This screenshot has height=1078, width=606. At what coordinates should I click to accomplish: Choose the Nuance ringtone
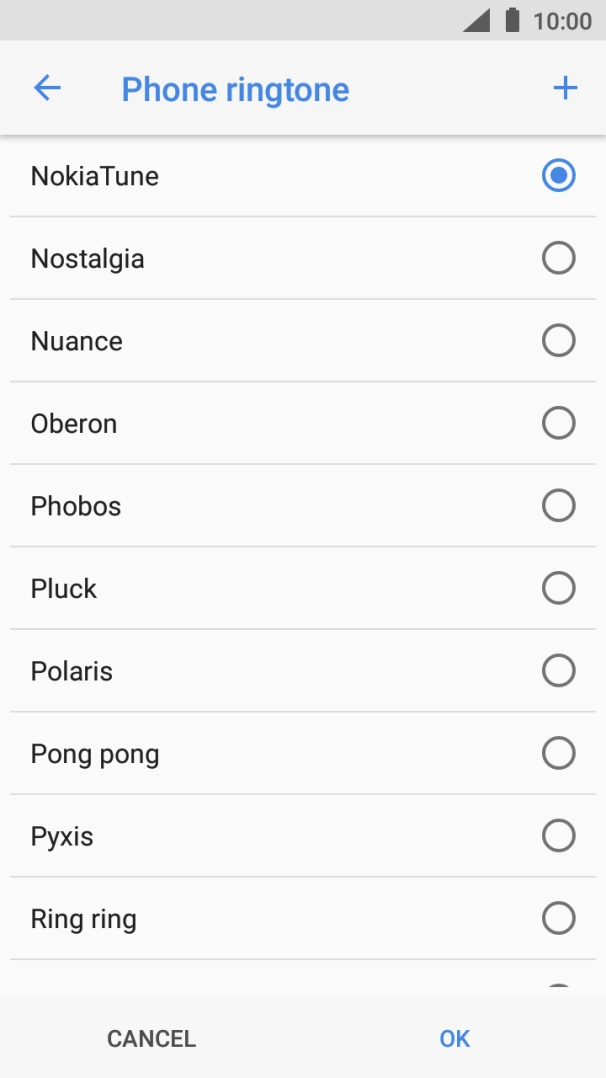click(x=558, y=340)
